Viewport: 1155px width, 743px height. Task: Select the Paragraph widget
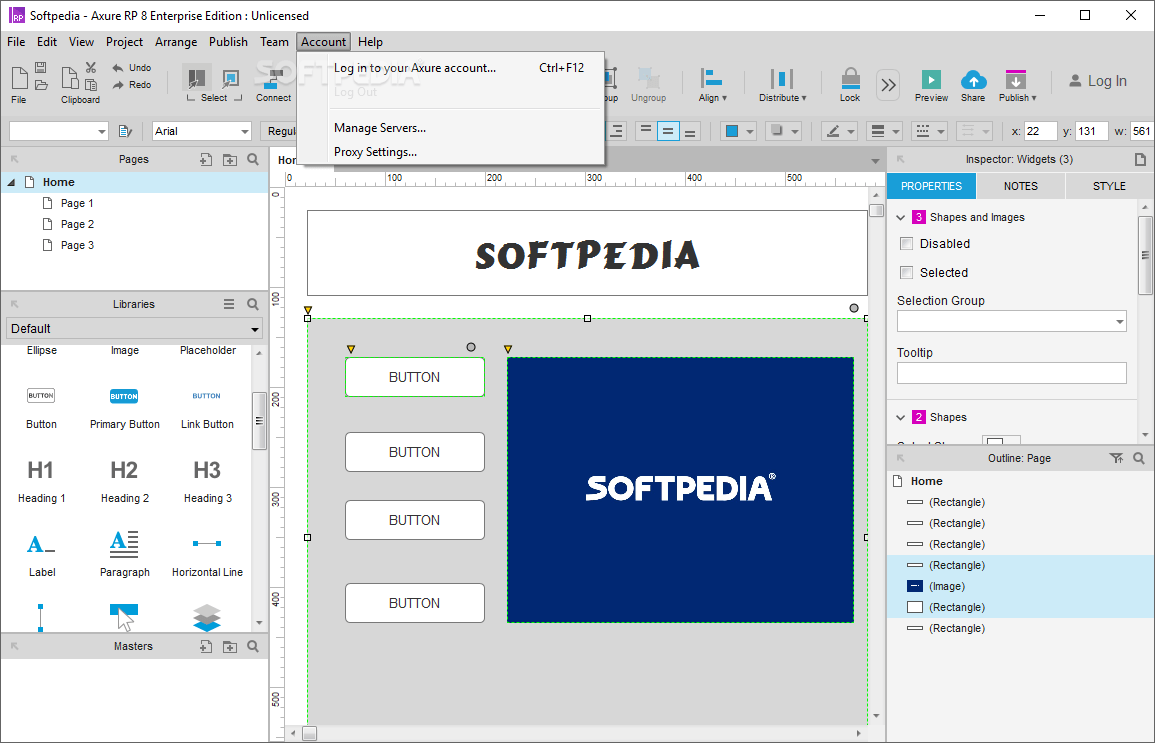[124, 554]
